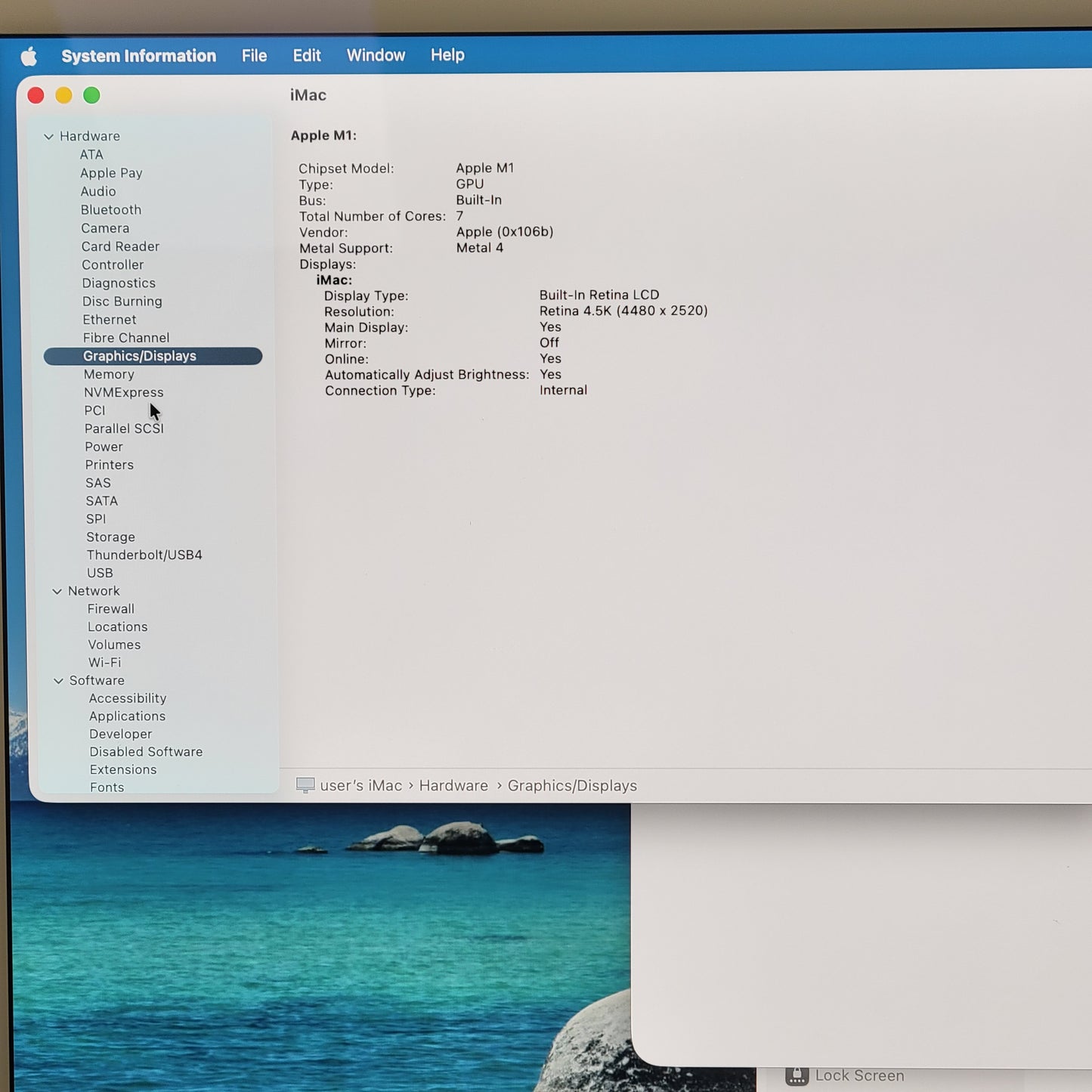Collapse the Hardware section chevron
The image size is (1092, 1092).
click(48, 137)
